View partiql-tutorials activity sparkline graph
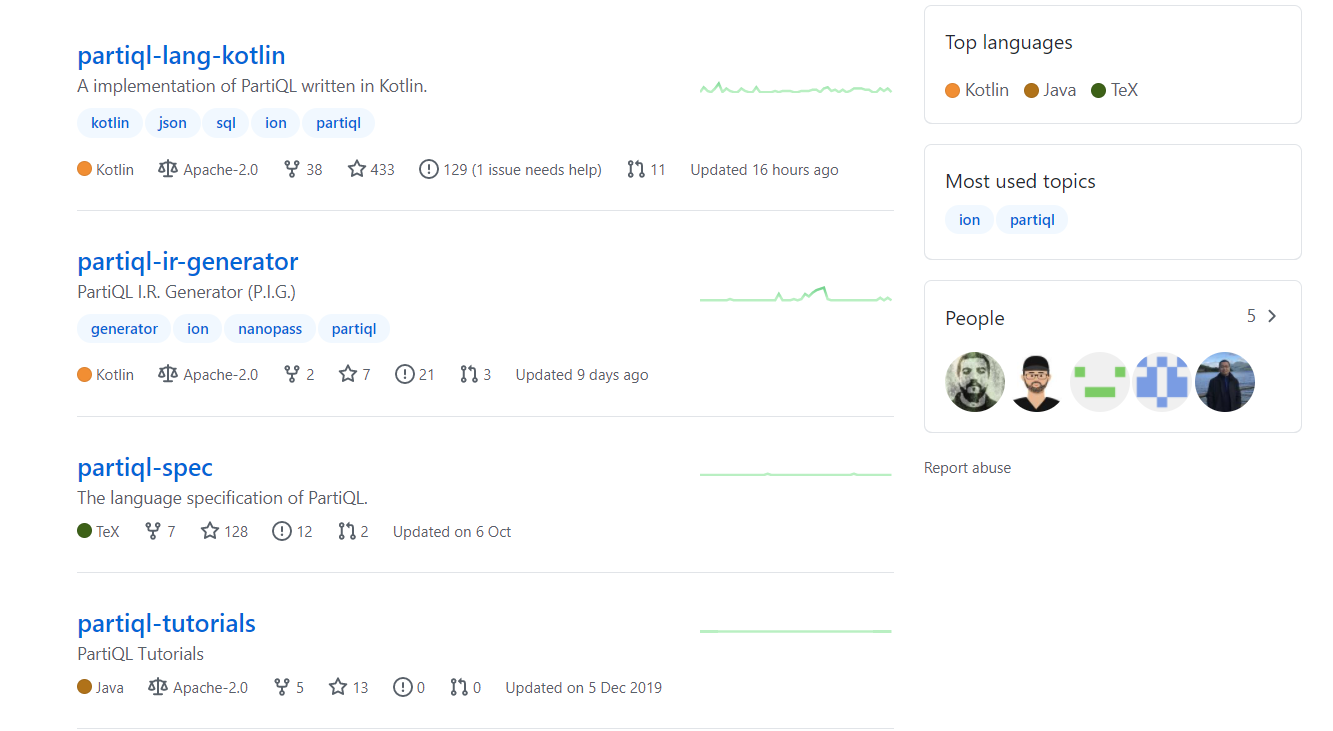 tap(796, 631)
